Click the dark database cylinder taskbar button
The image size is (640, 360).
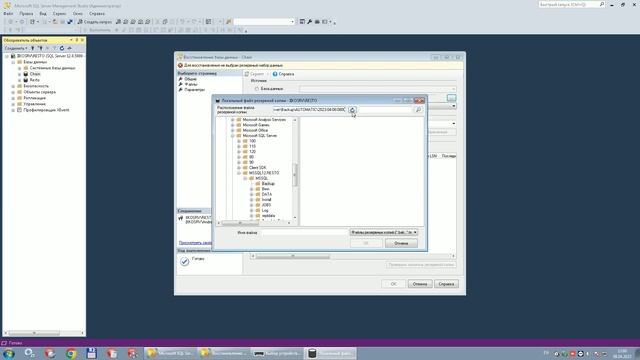coord(331,353)
